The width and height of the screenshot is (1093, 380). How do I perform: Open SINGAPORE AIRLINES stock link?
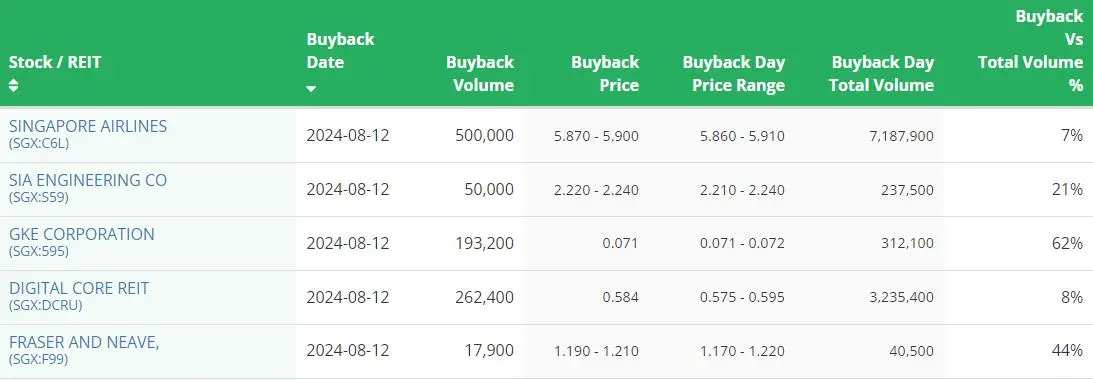coord(88,126)
